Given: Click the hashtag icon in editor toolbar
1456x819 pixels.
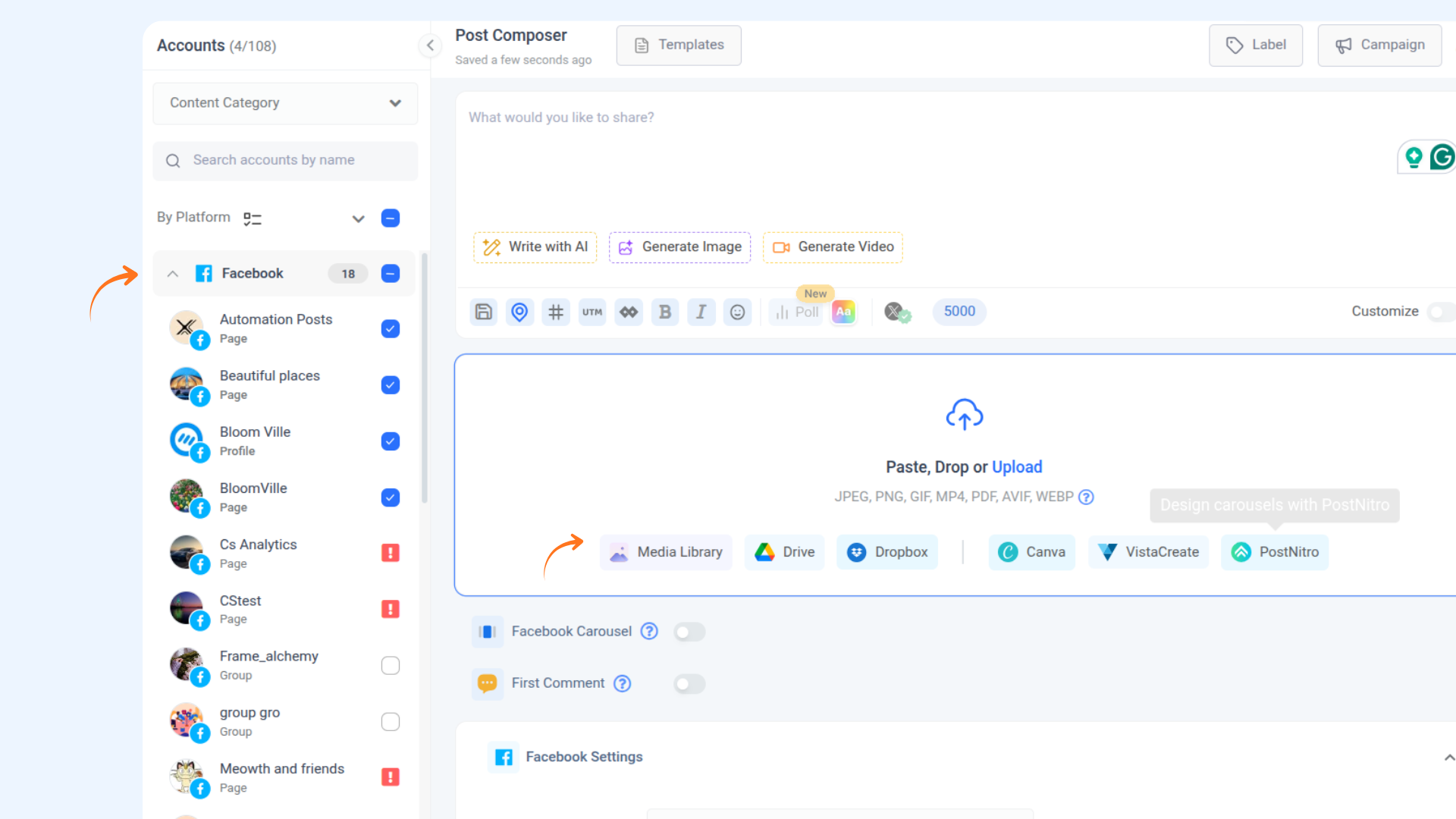Looking at the screenshot, I should (x=556, y=312).
